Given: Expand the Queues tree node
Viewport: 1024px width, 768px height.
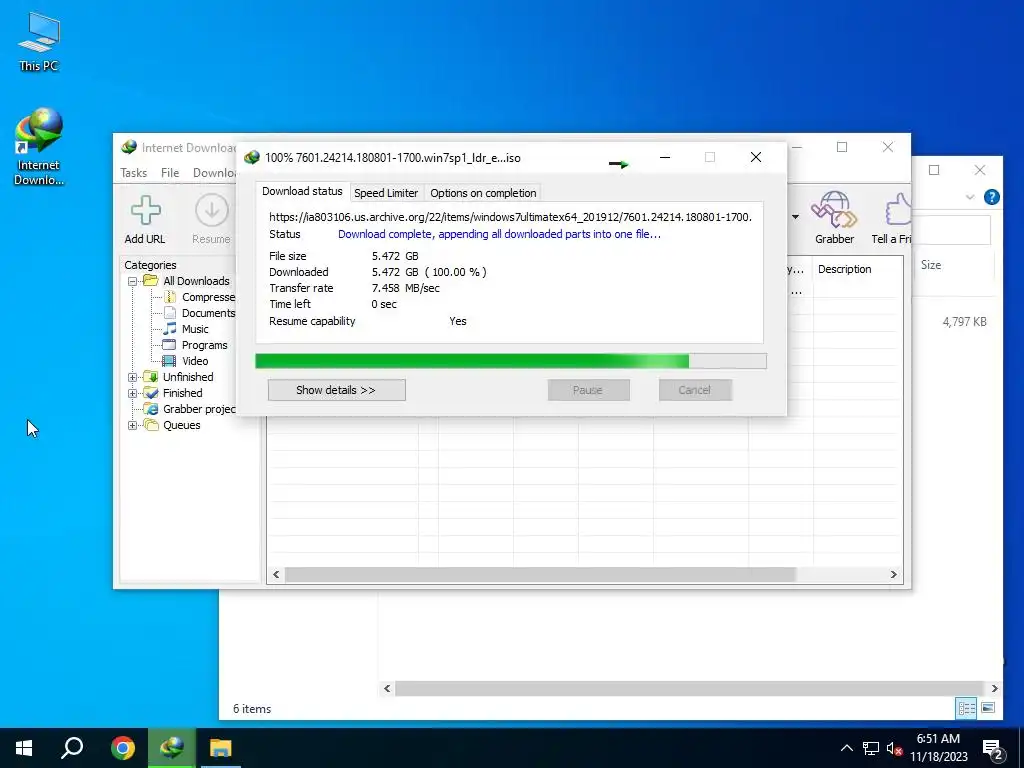Looking at the screenshot, I should (133, 425).
